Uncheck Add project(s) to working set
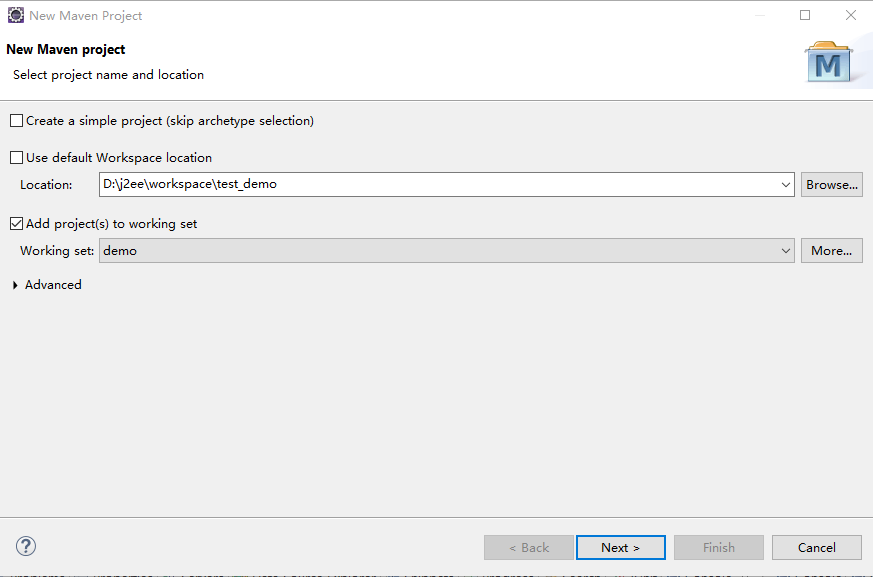This screenshot has width=873, height=577. click(16, 224)
